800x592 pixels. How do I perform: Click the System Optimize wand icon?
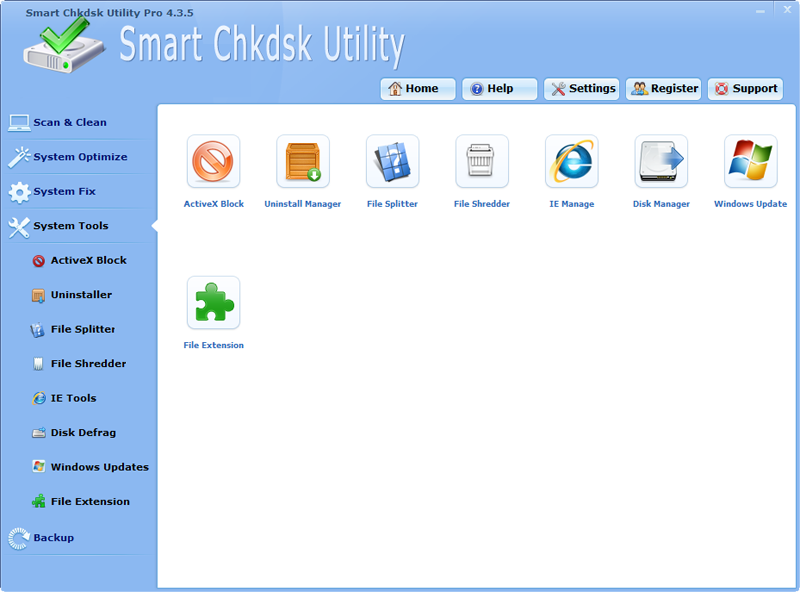click(x=19, y=157)
